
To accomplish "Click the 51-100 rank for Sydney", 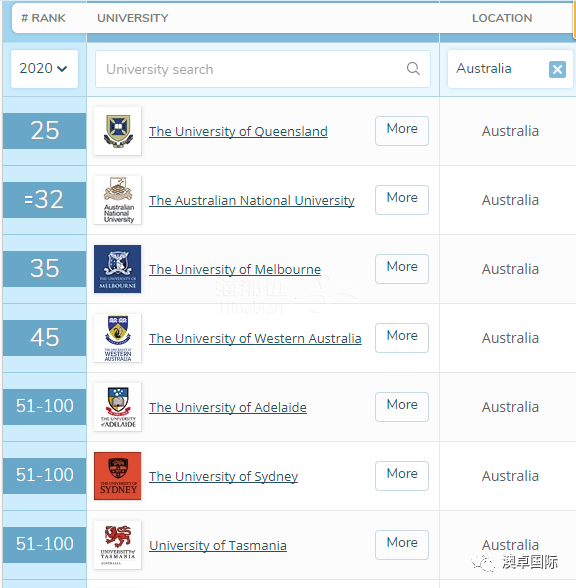I will (45, 476).
